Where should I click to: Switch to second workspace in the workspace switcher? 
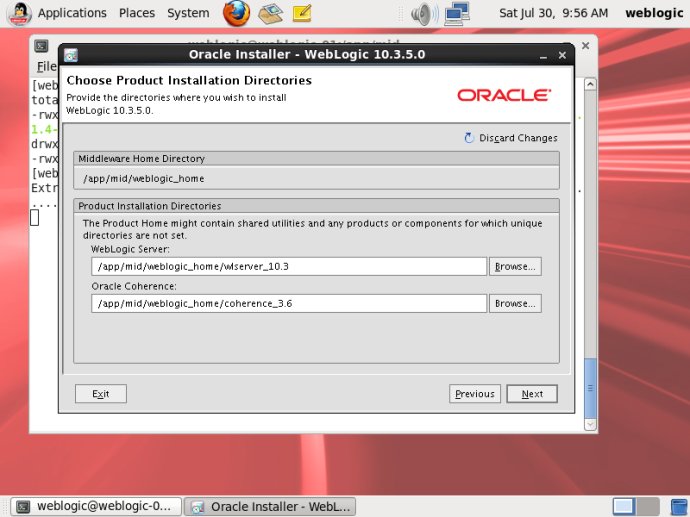point(648,506)
